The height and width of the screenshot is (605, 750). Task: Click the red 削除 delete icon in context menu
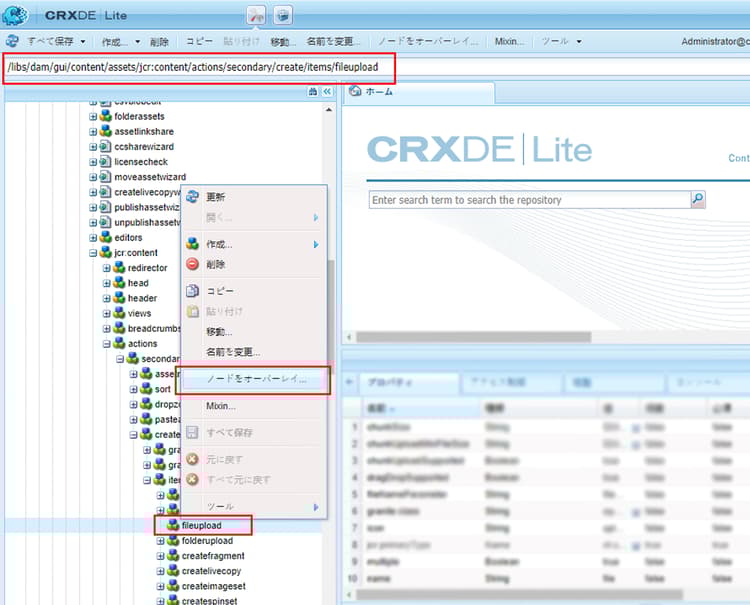point(193,264)
